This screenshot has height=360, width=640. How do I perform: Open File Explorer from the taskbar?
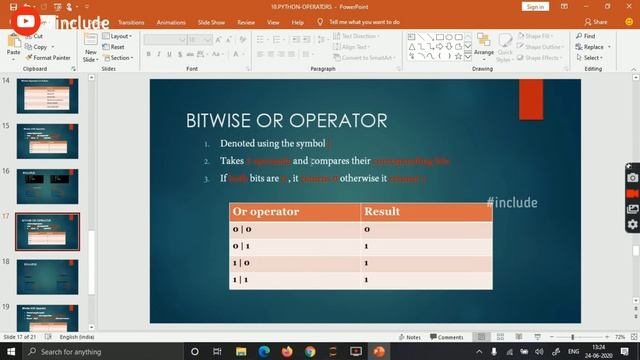click(x=241, y=351)
